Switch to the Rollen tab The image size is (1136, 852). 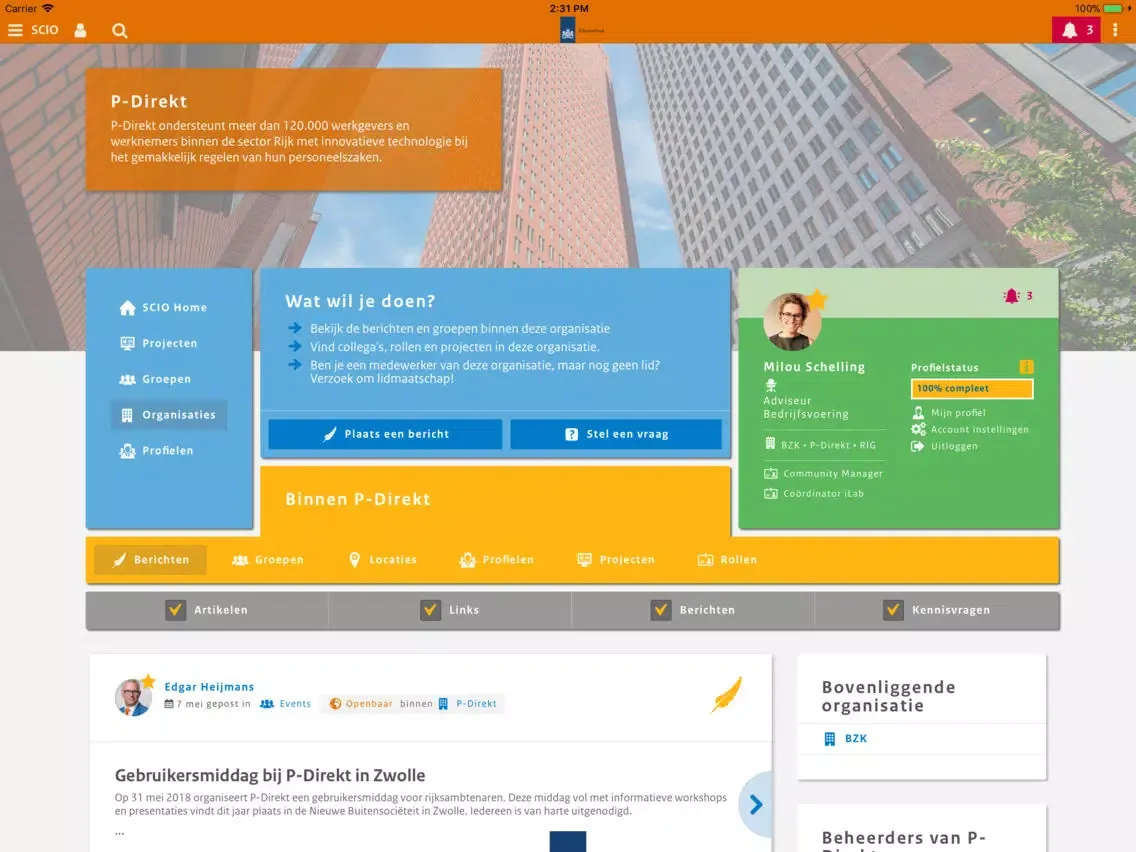coord(727,560)
